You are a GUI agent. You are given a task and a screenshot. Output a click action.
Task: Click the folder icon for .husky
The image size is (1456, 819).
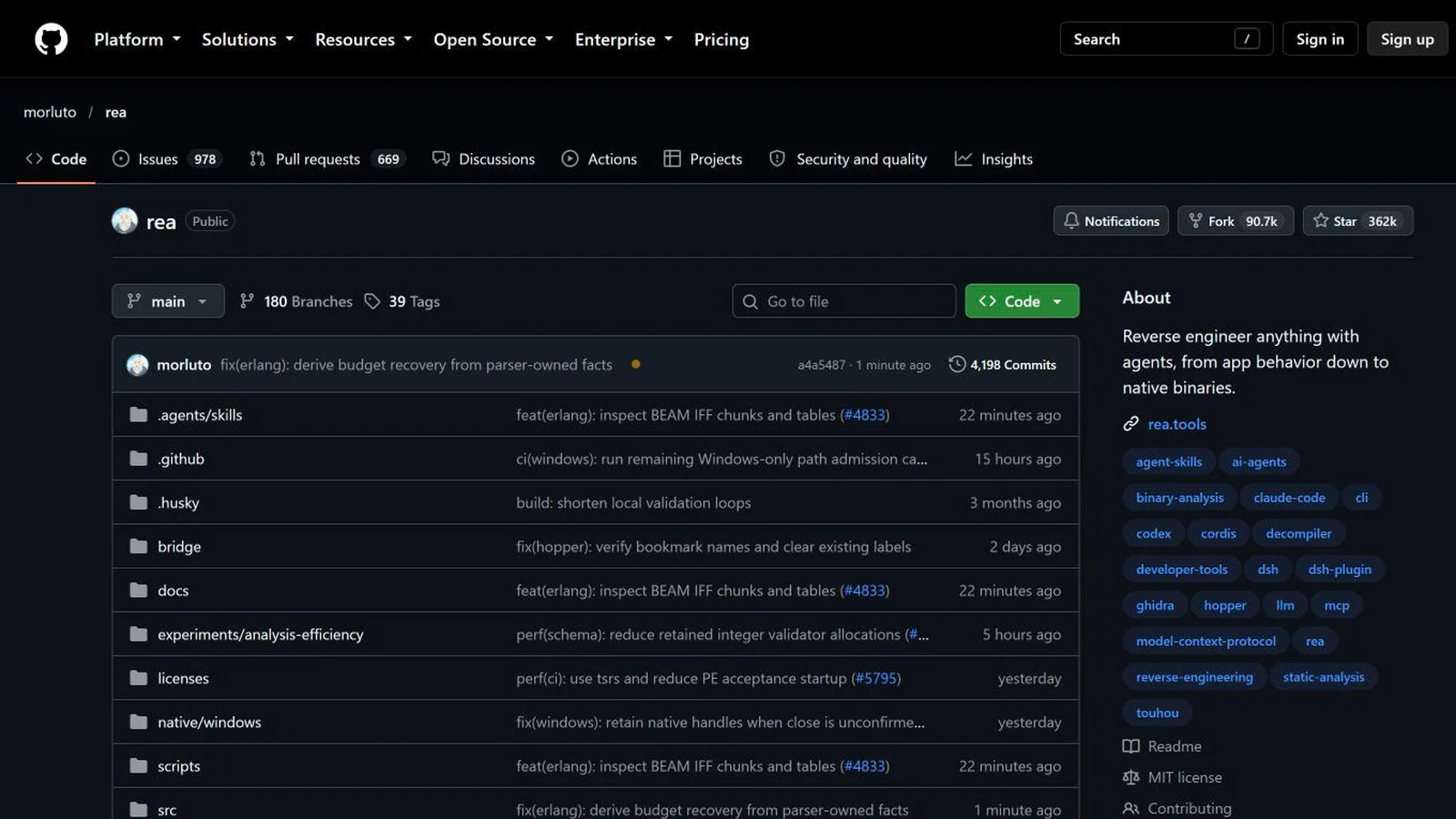coord(138,502)
